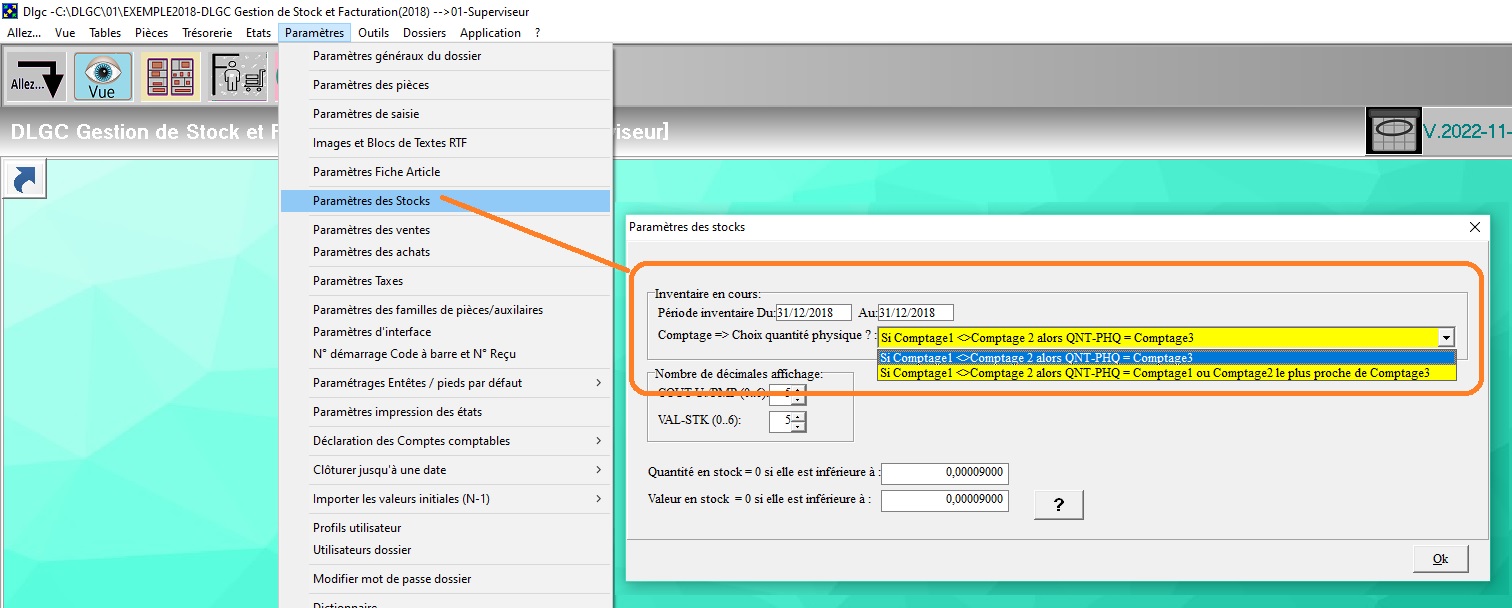Click the calendar icon beside the version

[1393, 130]
